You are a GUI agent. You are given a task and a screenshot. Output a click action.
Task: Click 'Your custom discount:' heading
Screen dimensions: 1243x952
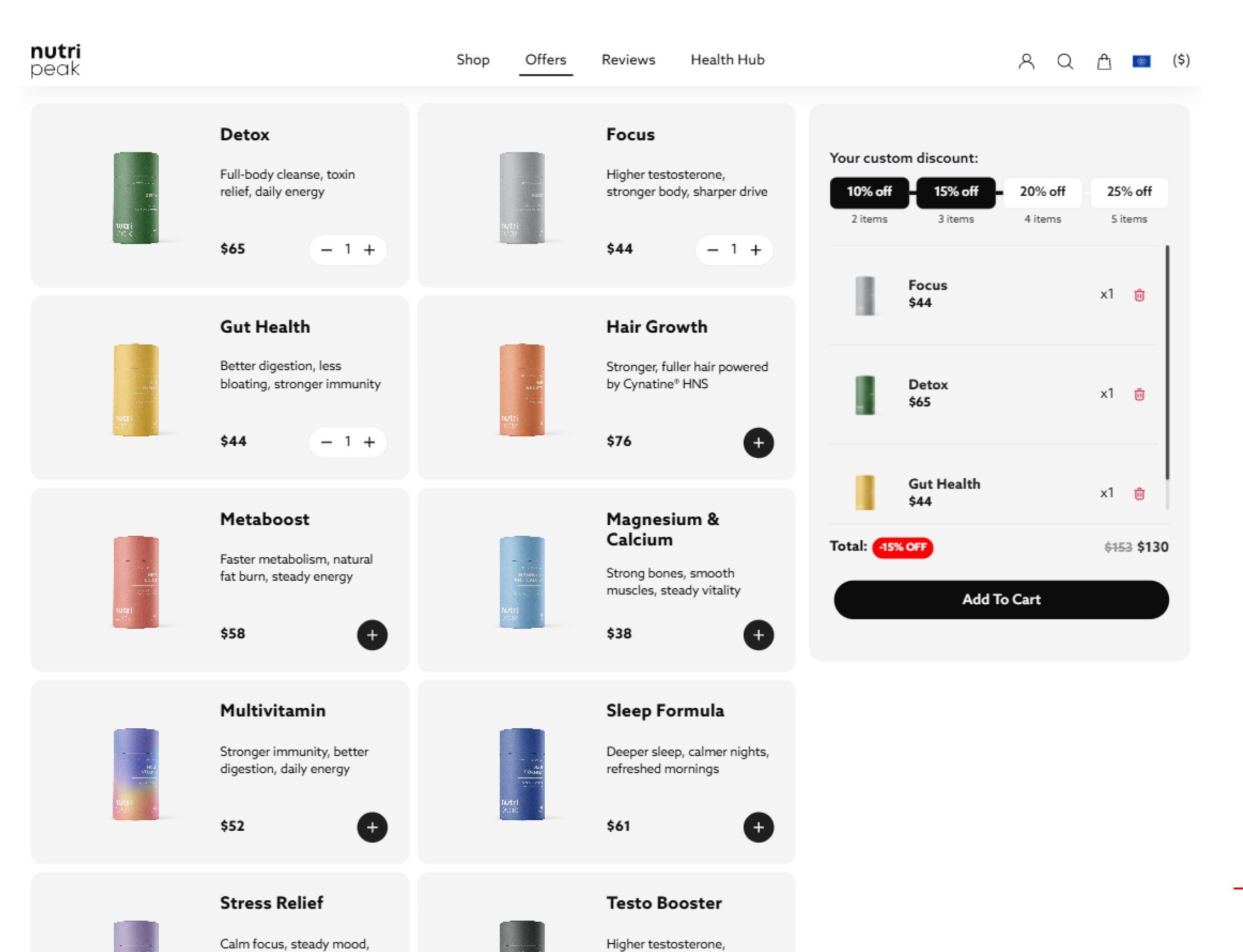(x=903, y=158)
